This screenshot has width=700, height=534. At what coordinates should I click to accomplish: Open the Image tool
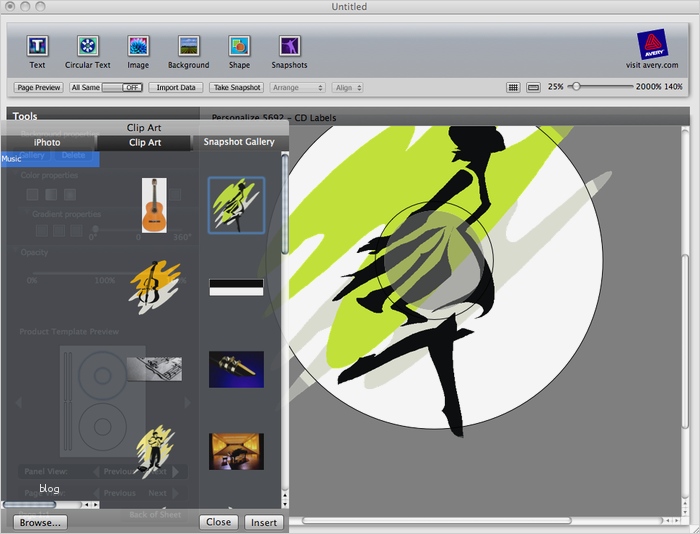[138, 46]
